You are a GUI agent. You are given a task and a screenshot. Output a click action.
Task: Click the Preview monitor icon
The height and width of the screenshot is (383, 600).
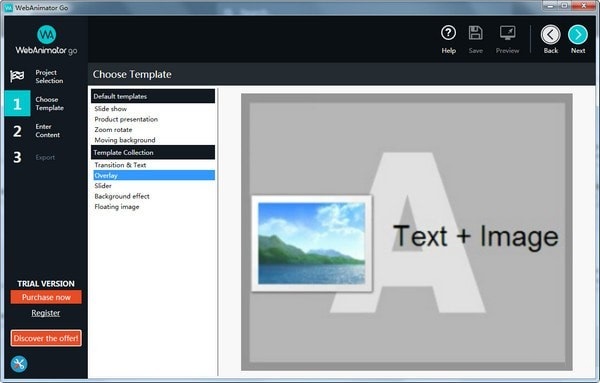click(x=507, y=33)
